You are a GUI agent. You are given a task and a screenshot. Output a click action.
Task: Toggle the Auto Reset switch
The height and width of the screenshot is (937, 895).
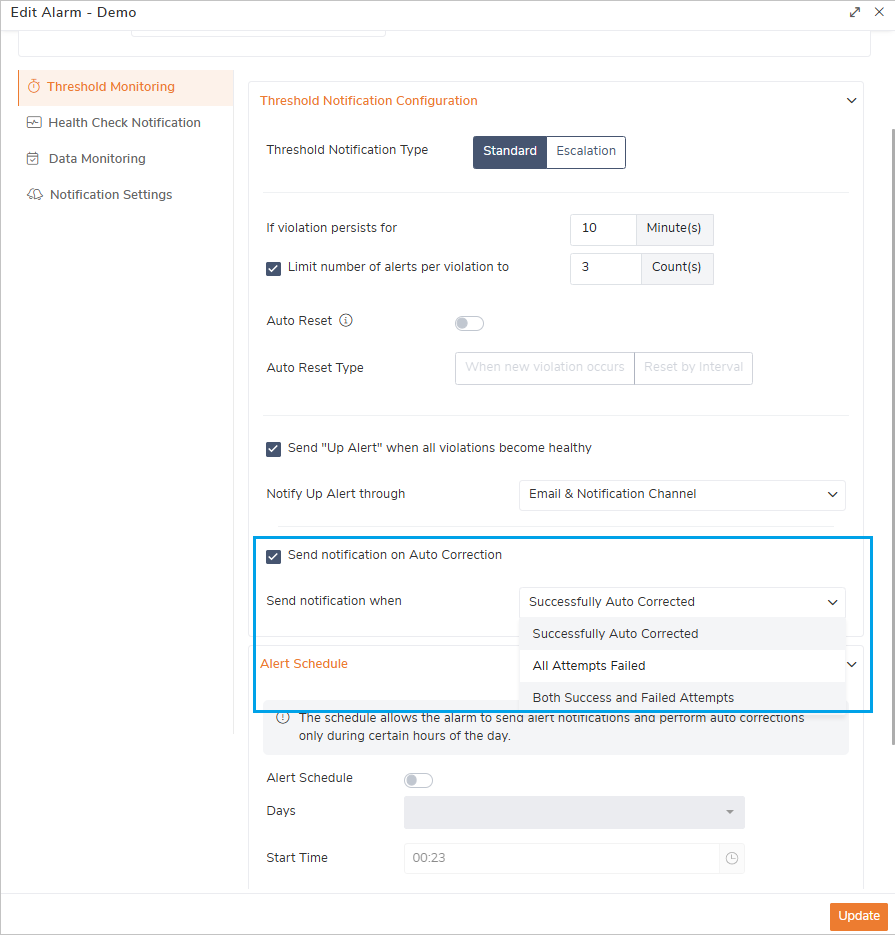[x=469, y=323]
